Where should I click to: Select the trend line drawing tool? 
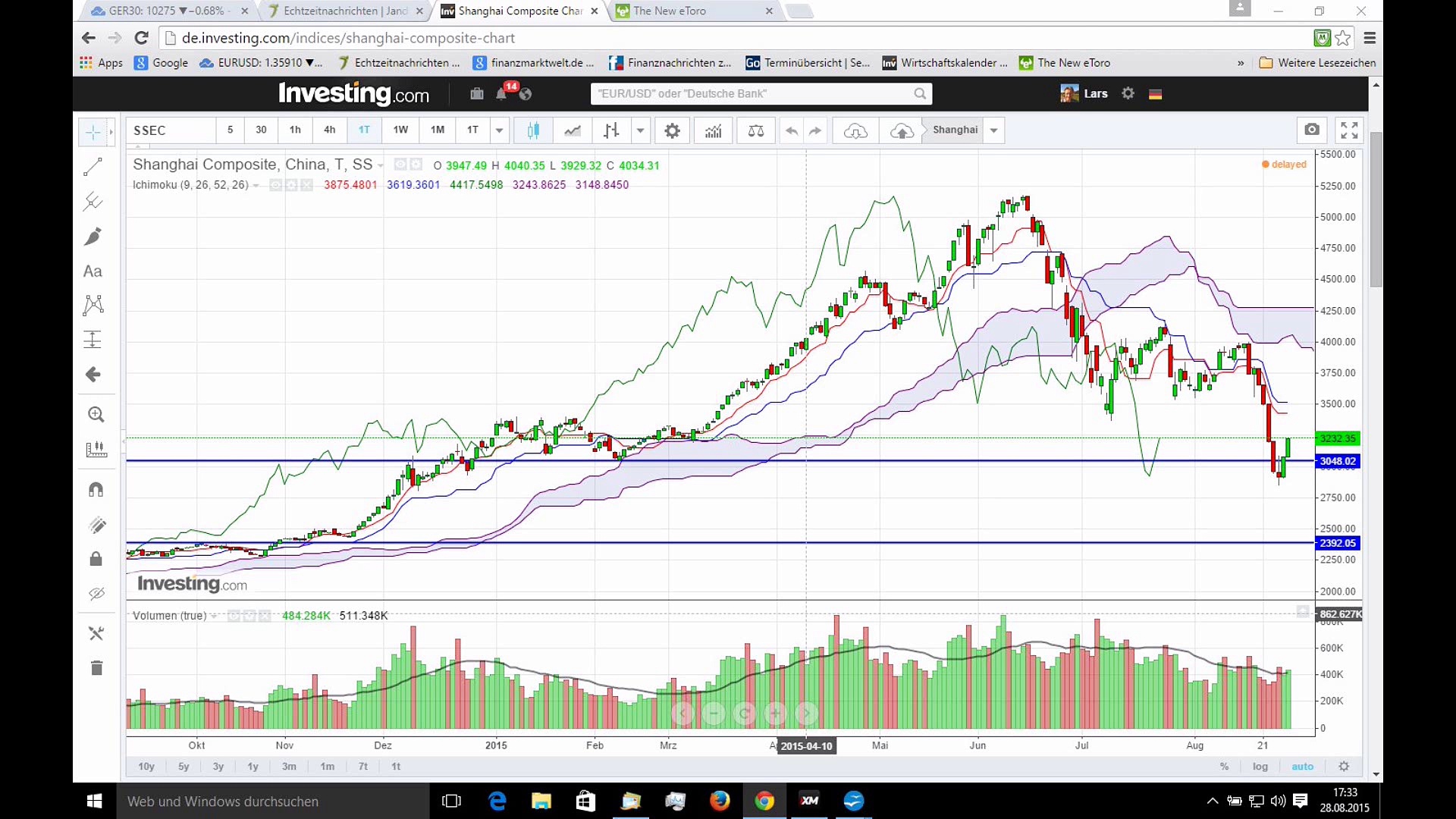point(93,167)
